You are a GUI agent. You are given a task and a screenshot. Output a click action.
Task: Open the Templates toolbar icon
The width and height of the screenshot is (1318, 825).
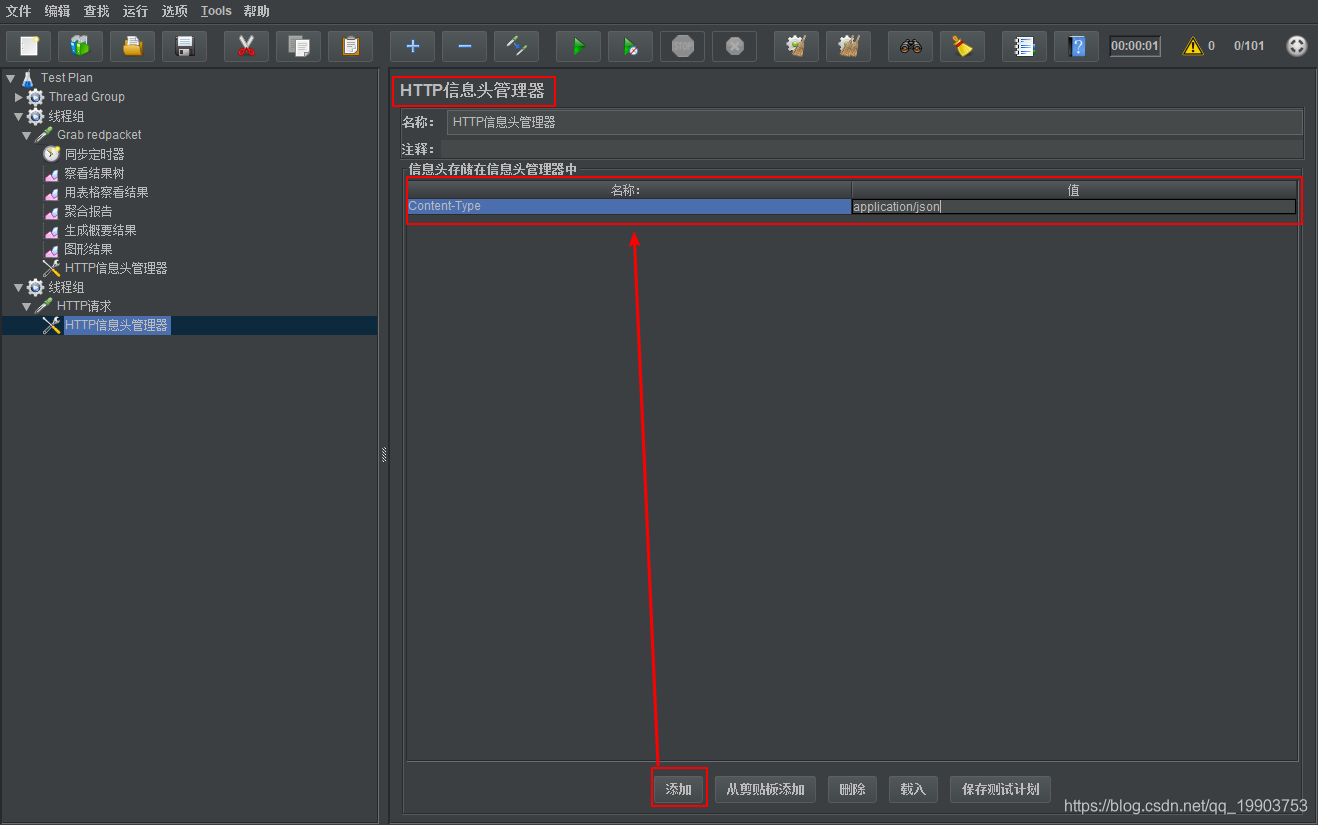click(80, 46)
